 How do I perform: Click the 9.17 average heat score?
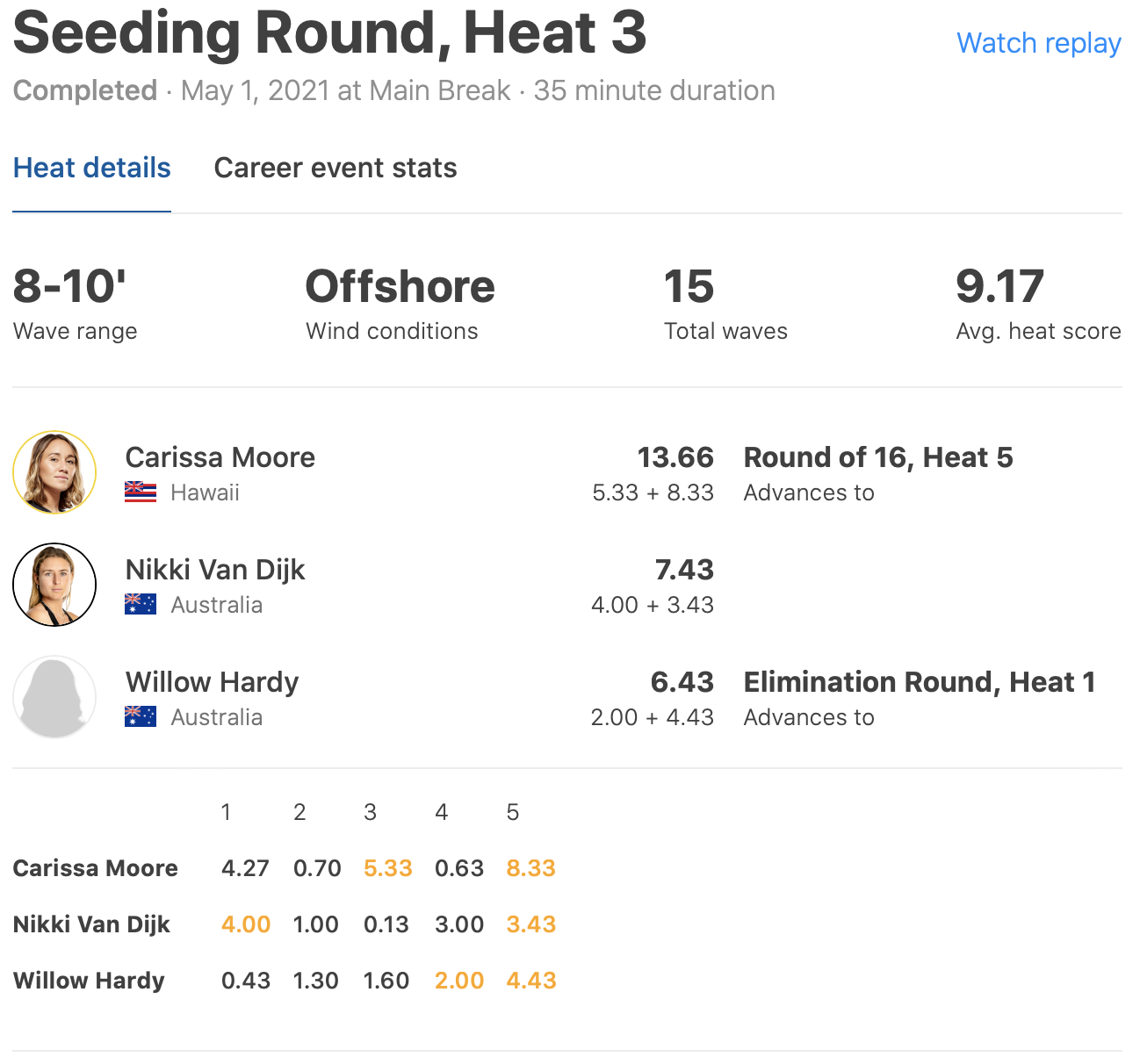click(x=1000, y=287)
